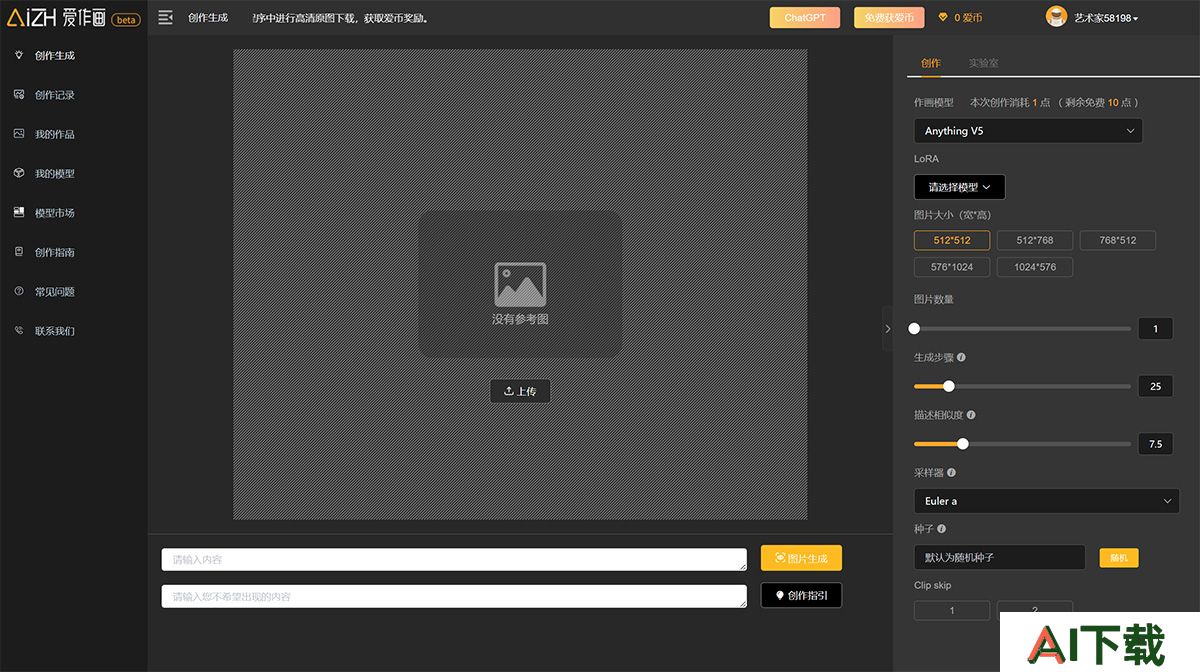
Task: Click the 描述相似度 slider handle
Action: point(963,444)
